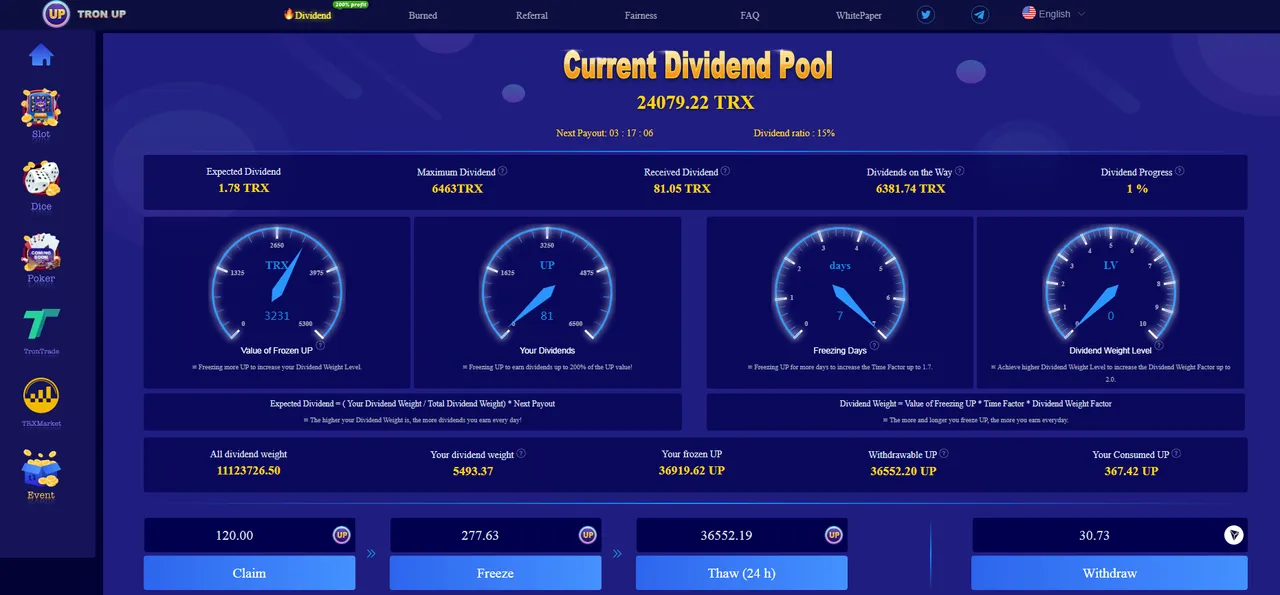Click the Next Payout countdown text
The height and width of the screenshot is (595, 1280).
[605, 133]
